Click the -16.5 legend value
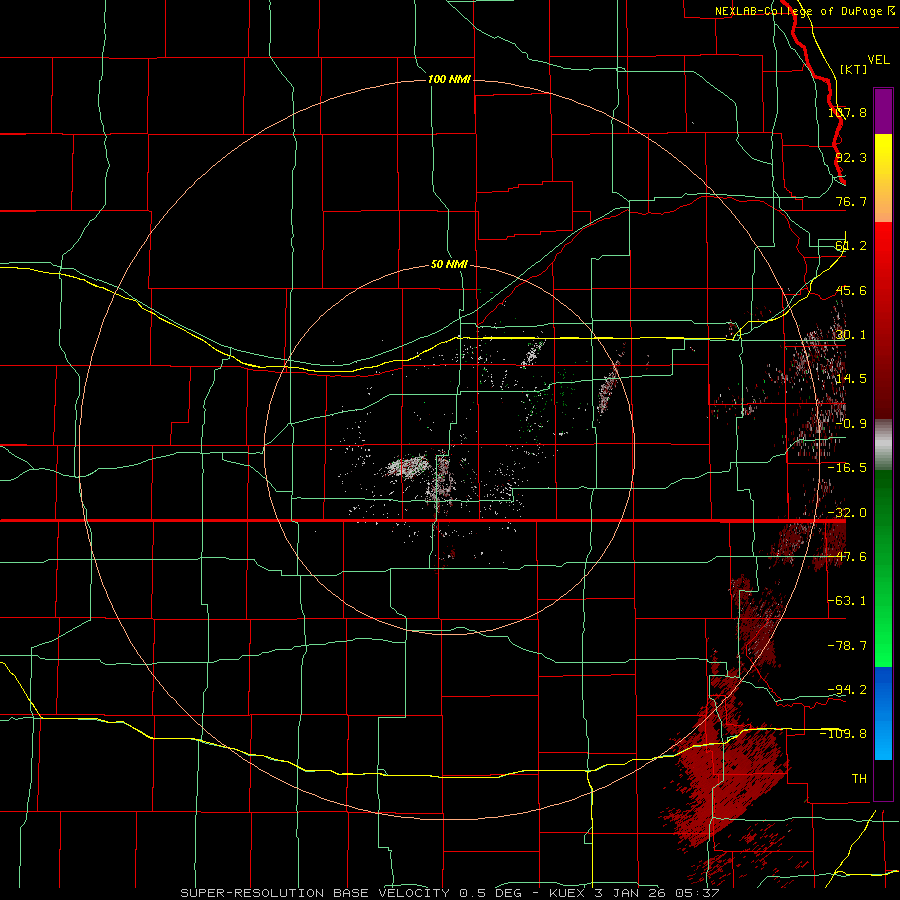 pos(847,468)
